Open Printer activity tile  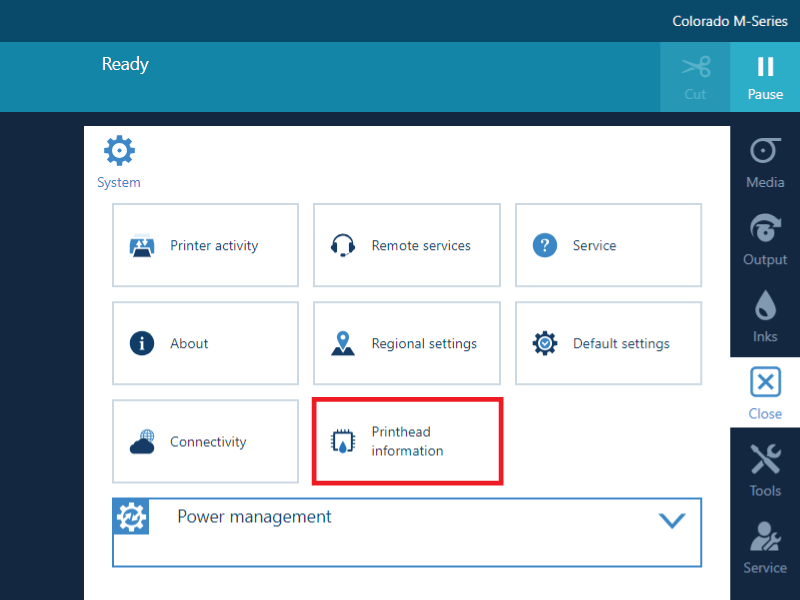205,245
